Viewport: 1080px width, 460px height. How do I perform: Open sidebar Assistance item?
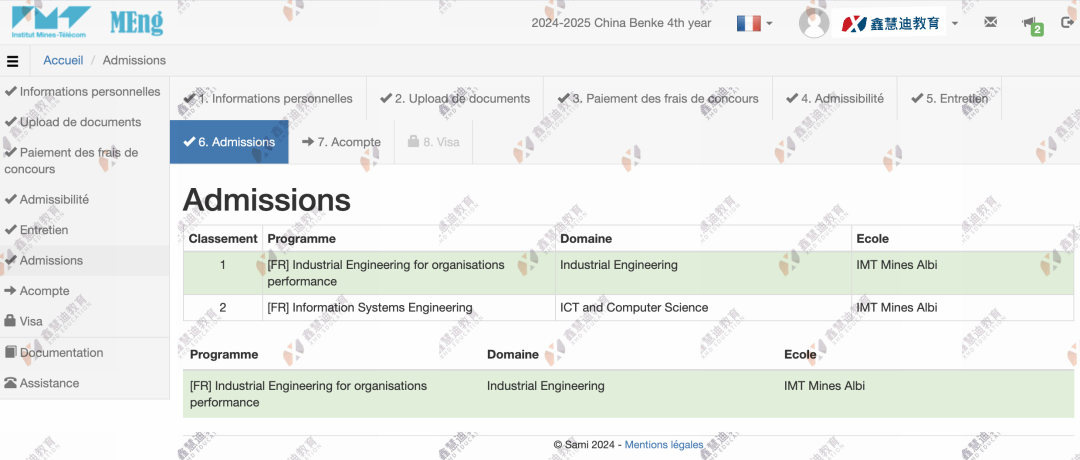coord(84,383)
